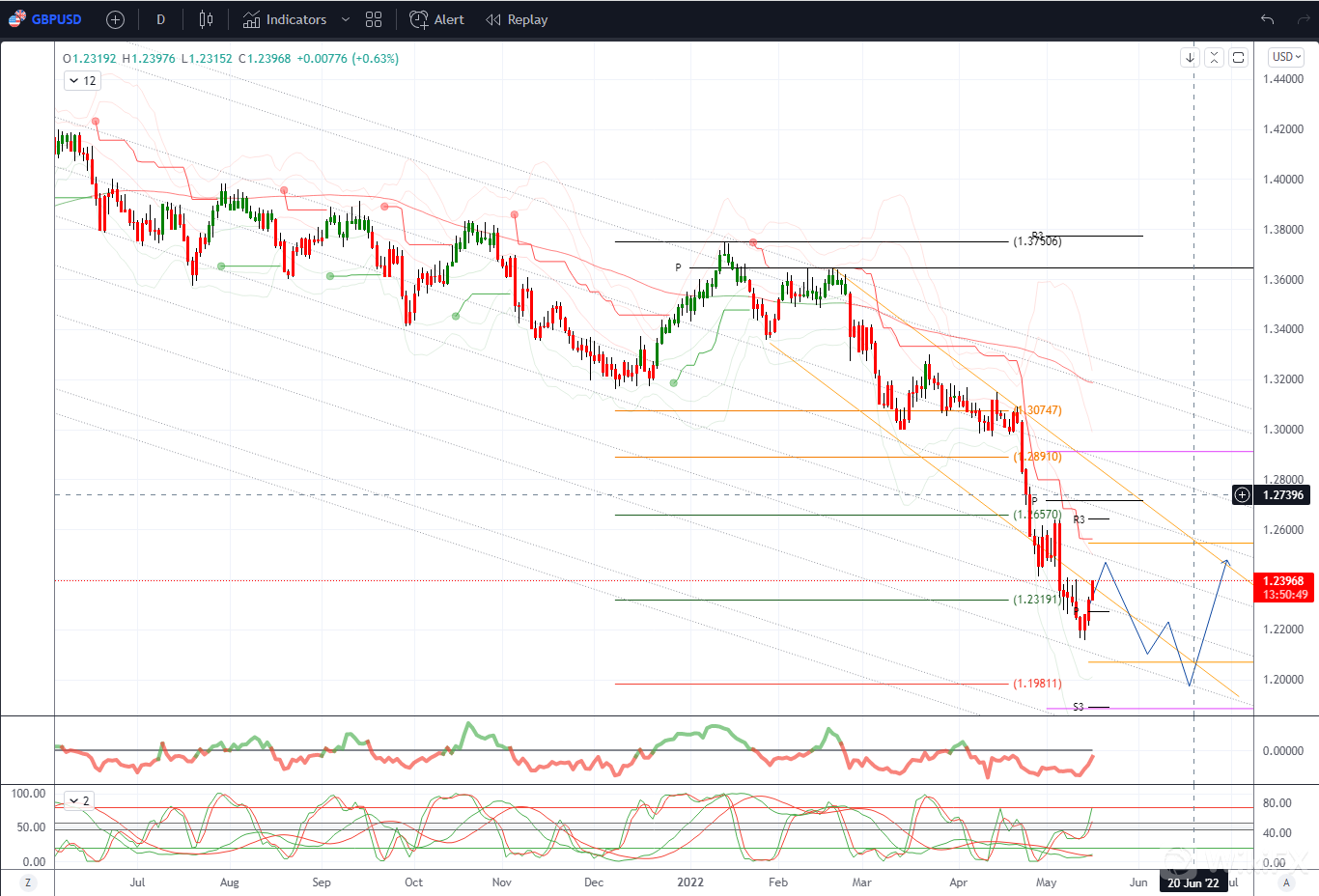Click the 0.00000 oscillator axis label

(1283, 751)
